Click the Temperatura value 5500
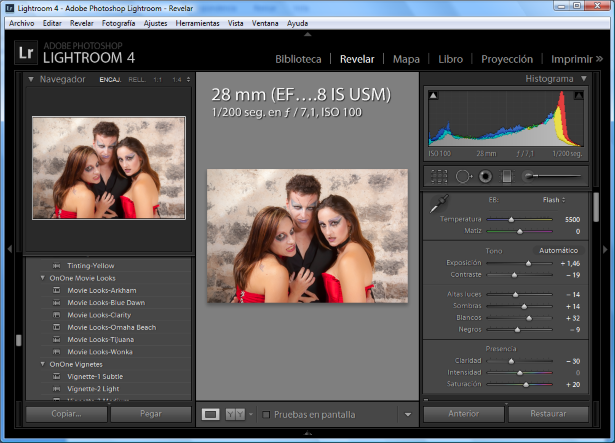 [572, 219]
